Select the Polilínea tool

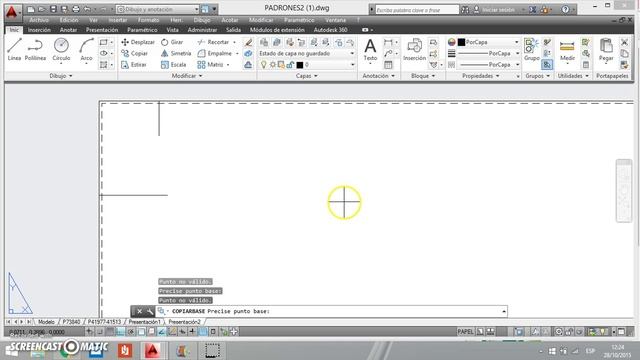point(35,49)
